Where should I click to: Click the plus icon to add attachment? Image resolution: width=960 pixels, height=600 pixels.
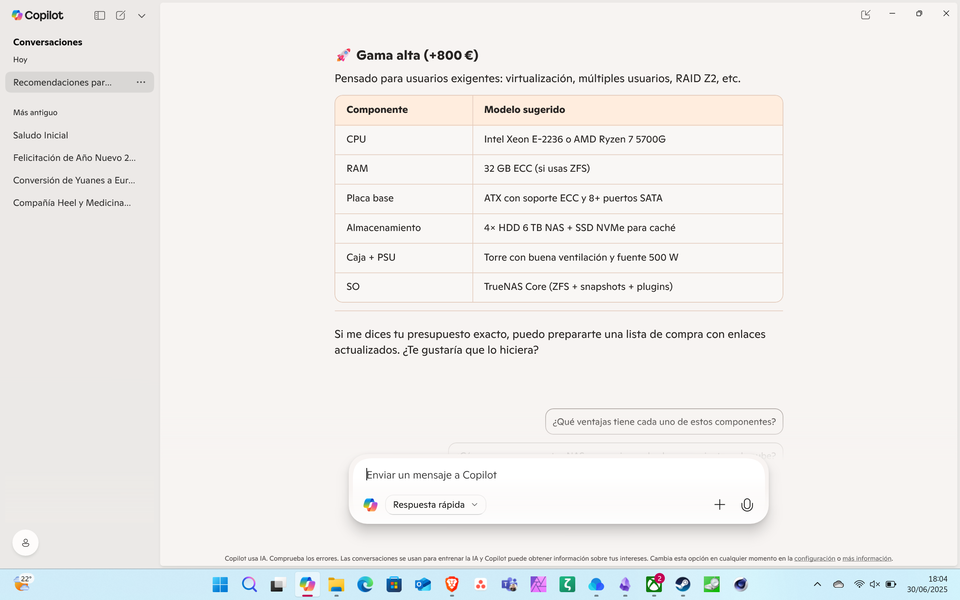click(x=719, y=504)
